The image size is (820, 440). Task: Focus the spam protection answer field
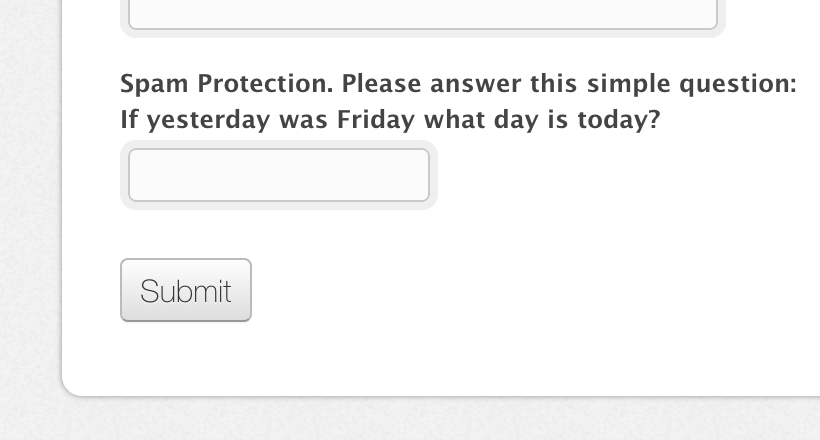(279, 175)
